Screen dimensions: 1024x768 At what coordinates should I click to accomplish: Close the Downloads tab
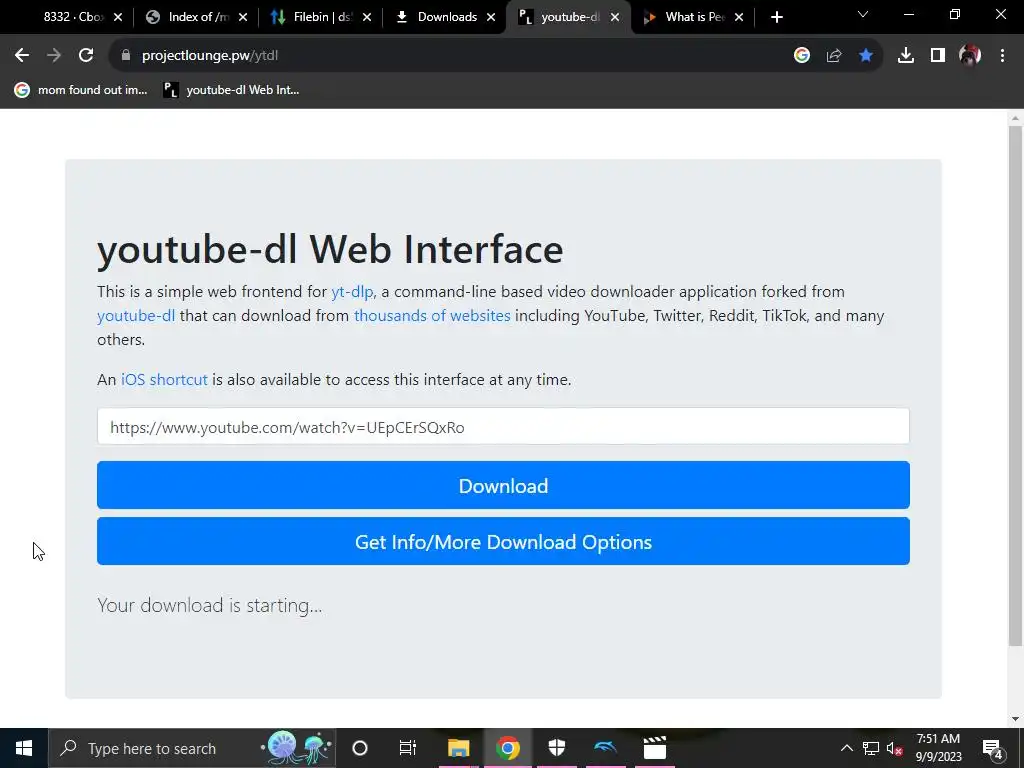pos(491,17)
